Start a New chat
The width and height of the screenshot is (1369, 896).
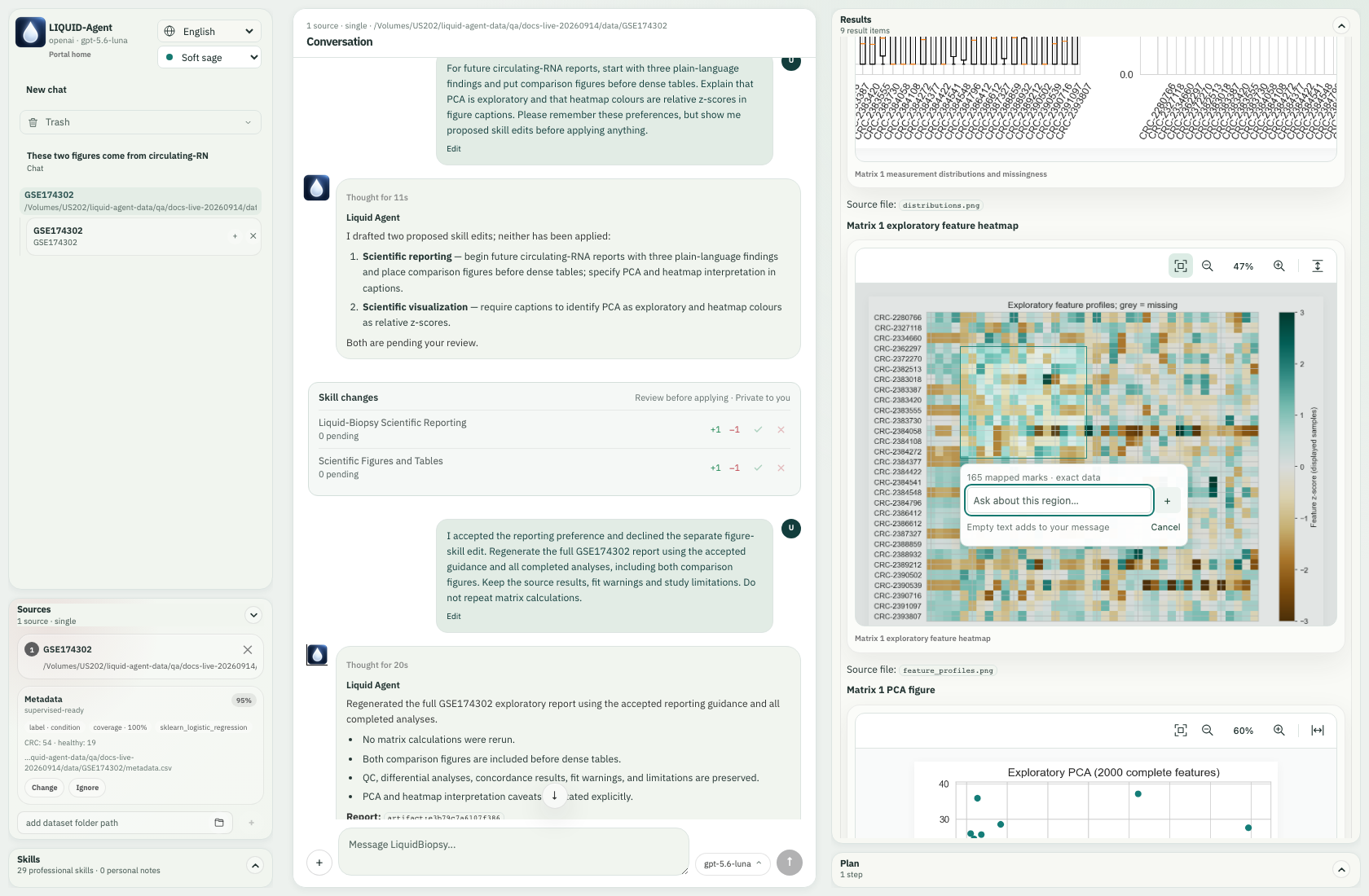46,90
